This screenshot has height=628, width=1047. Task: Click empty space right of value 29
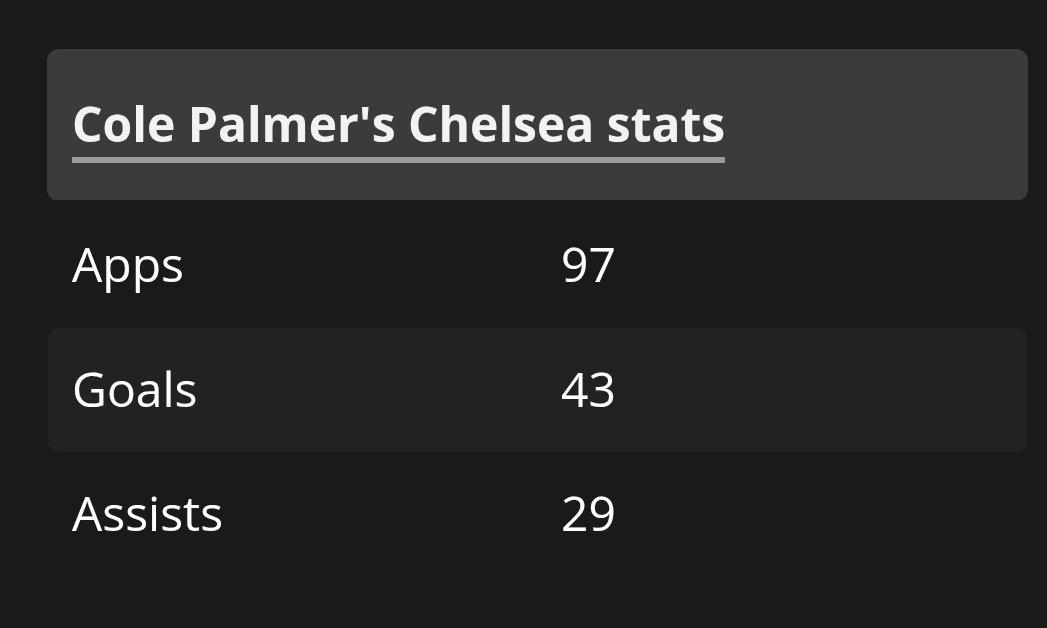pos(820,514)
